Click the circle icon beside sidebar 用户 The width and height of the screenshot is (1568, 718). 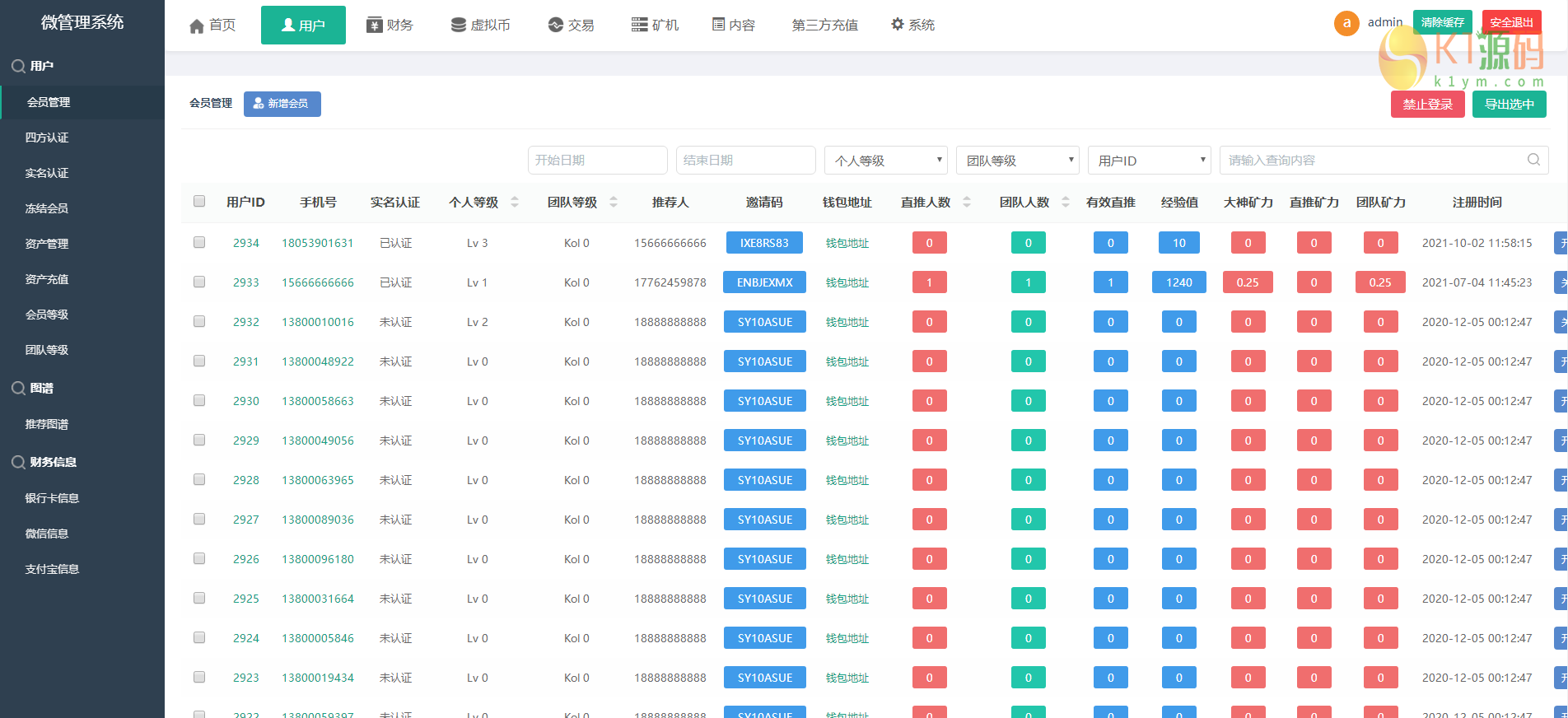18,67
